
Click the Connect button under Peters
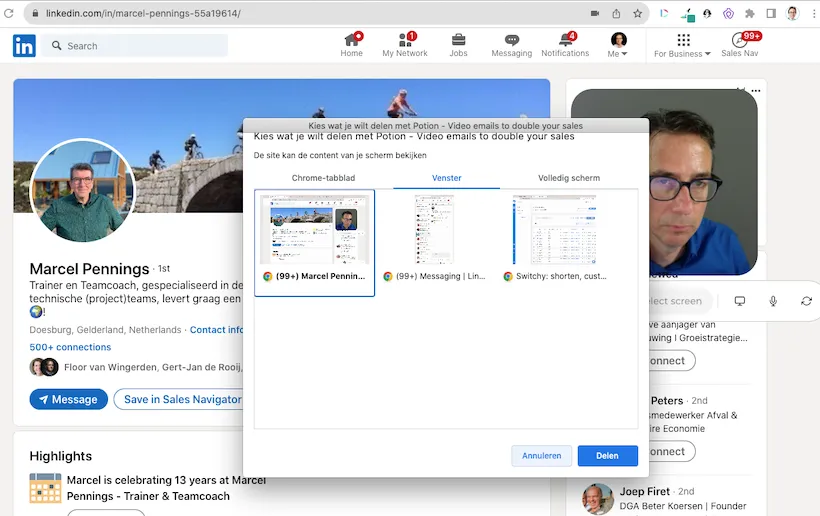672,452
